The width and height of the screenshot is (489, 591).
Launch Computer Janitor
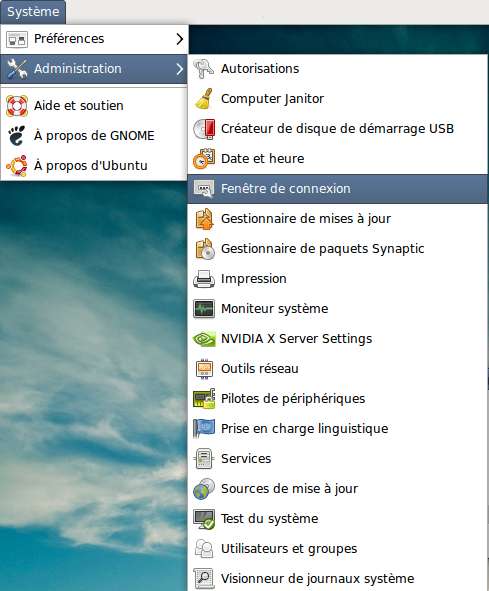pyautogui.click(x=337, y=99)
